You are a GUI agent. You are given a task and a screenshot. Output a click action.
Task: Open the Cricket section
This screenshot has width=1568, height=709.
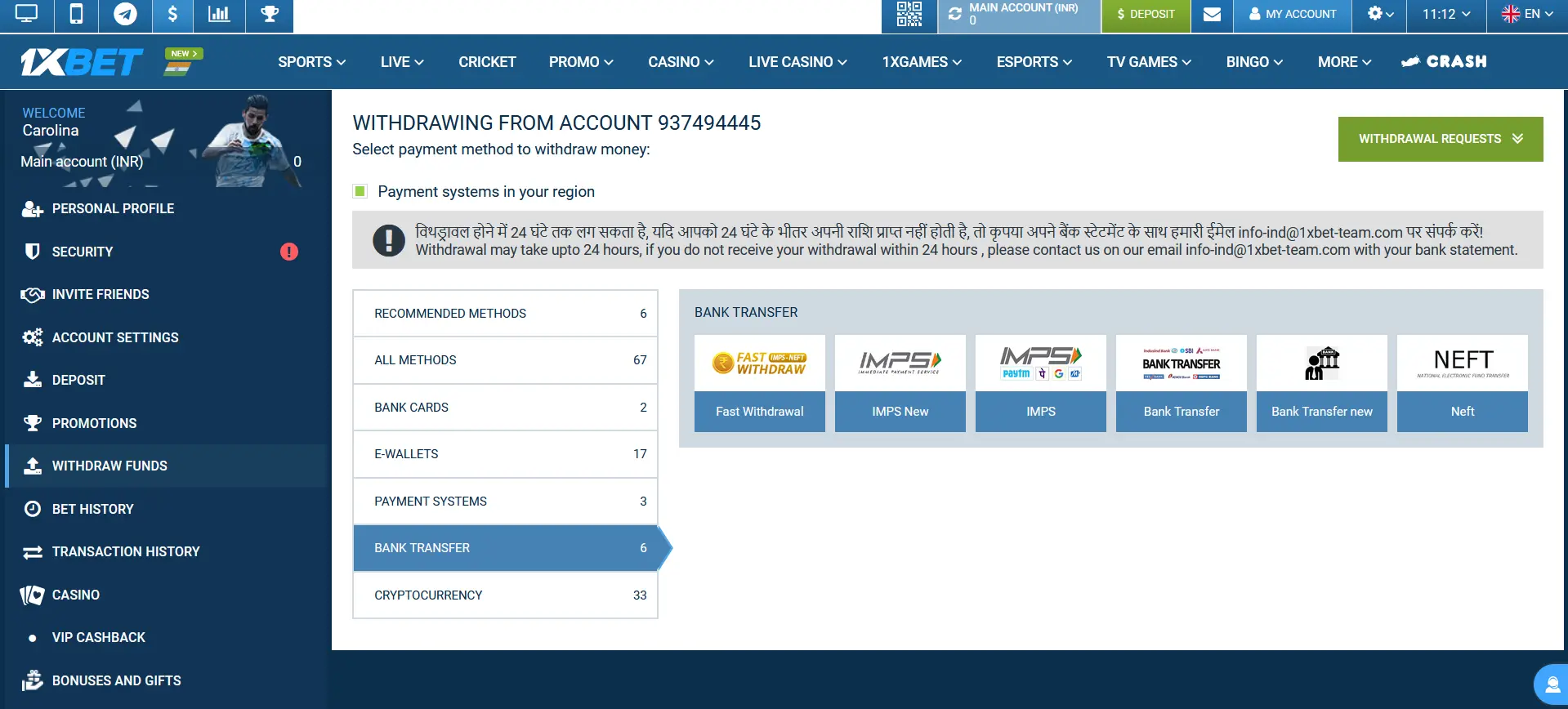tap(487, 62)
